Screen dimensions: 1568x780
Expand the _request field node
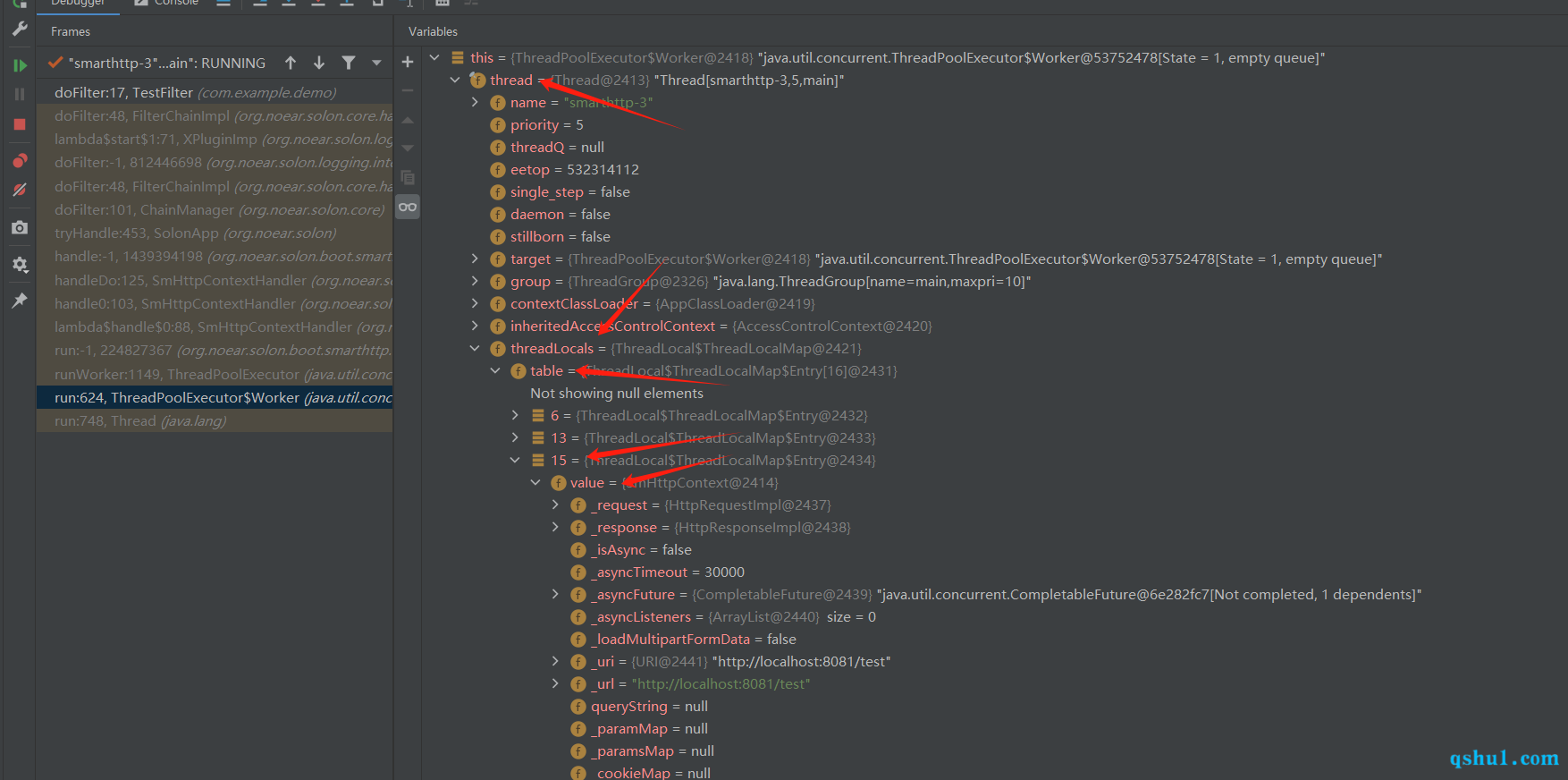pos(555,504)
